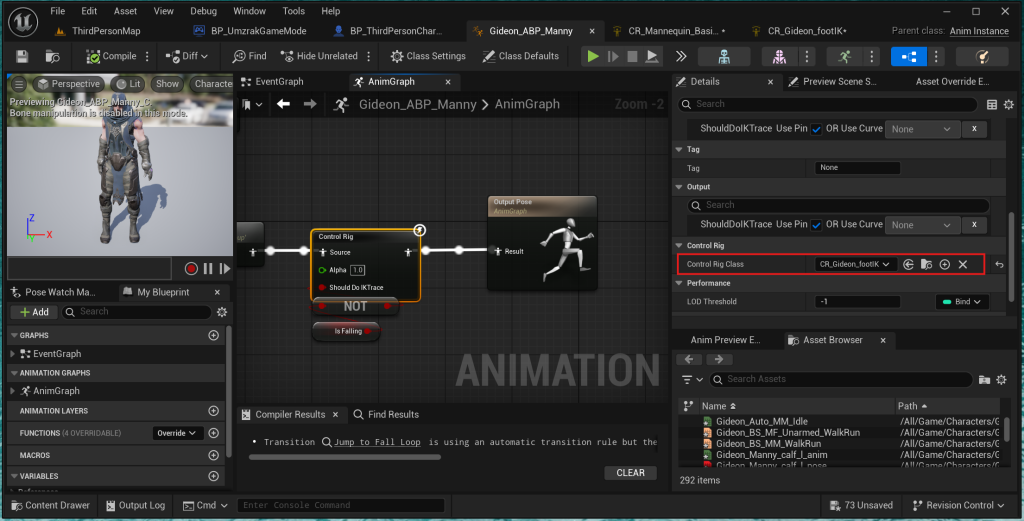1024x521 pixels.
Task: Reset Control Rig Class to default arrow
Action: 999,264
